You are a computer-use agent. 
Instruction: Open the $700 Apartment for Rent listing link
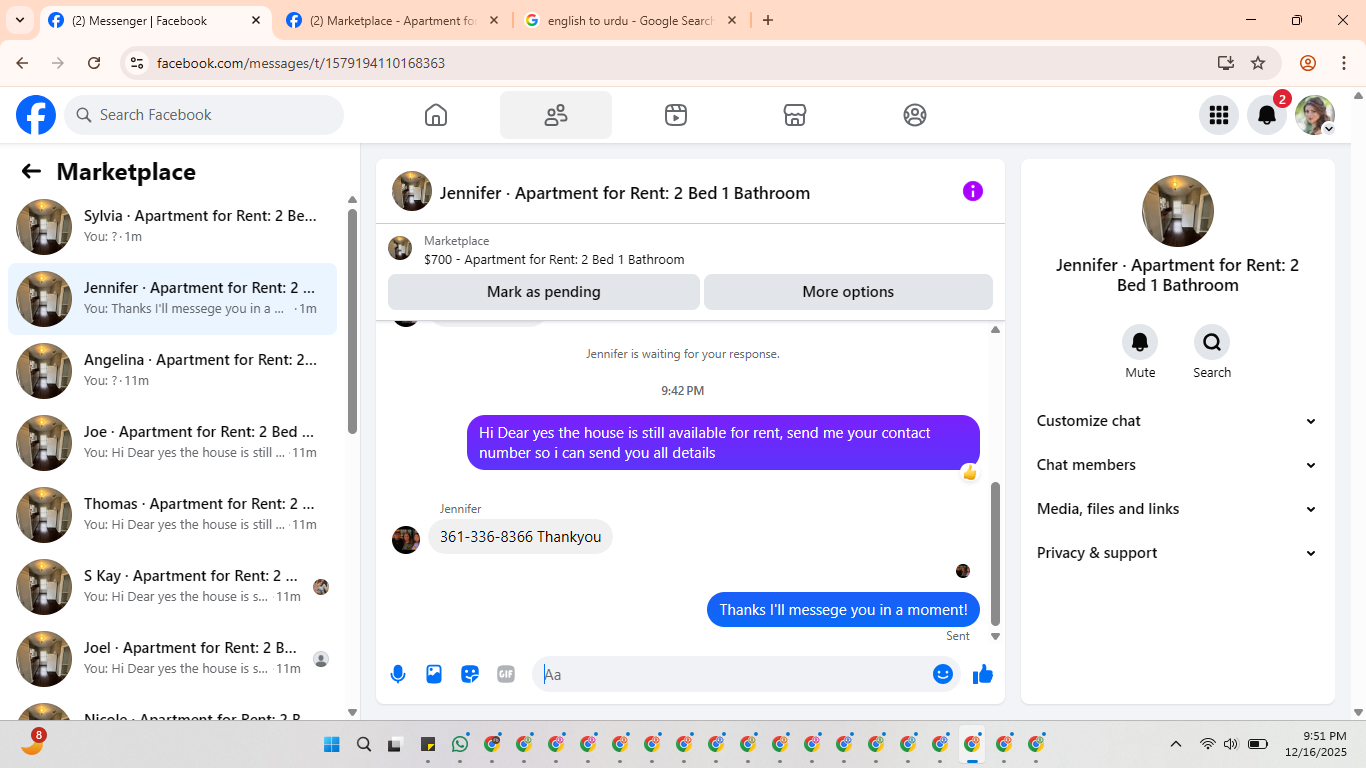[x=554, y=259]
